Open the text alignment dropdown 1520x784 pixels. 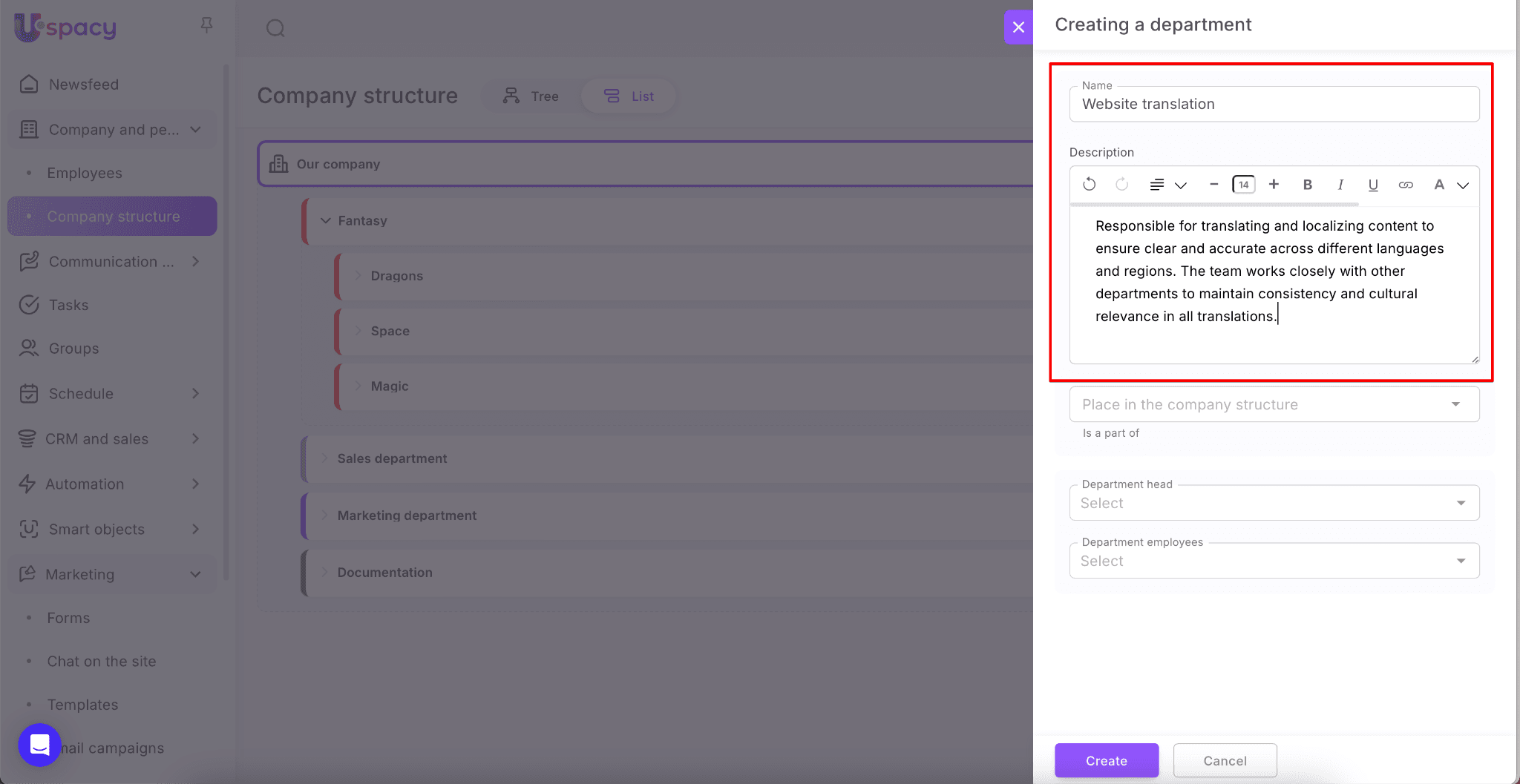(1167, 185)
